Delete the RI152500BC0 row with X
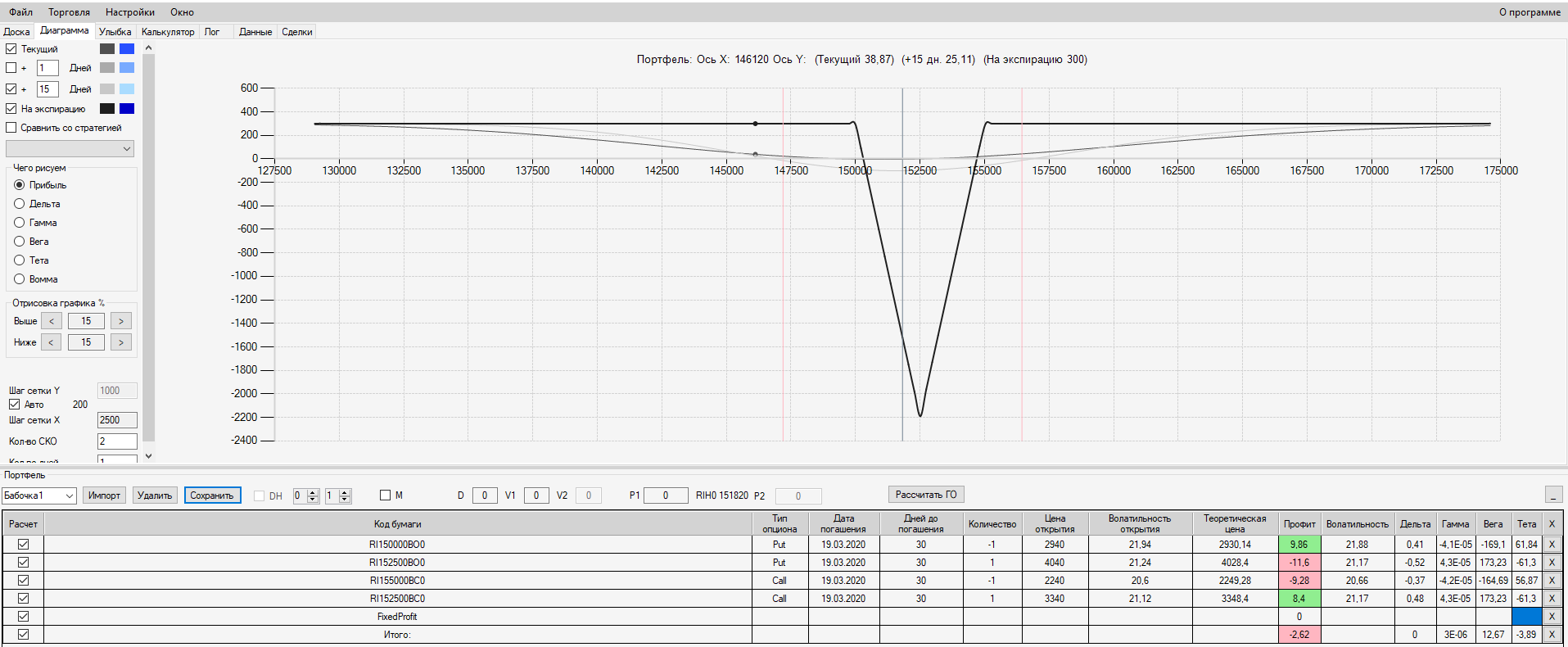The image size is (1568, 647). [1552, 599]
